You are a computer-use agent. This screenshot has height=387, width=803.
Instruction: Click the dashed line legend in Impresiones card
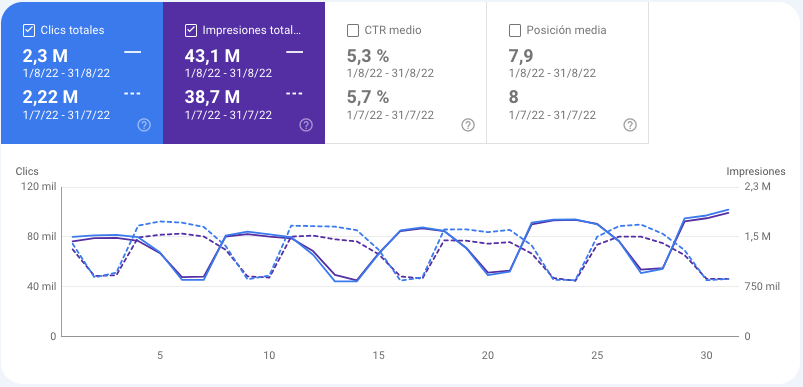[x=294, y=94]
